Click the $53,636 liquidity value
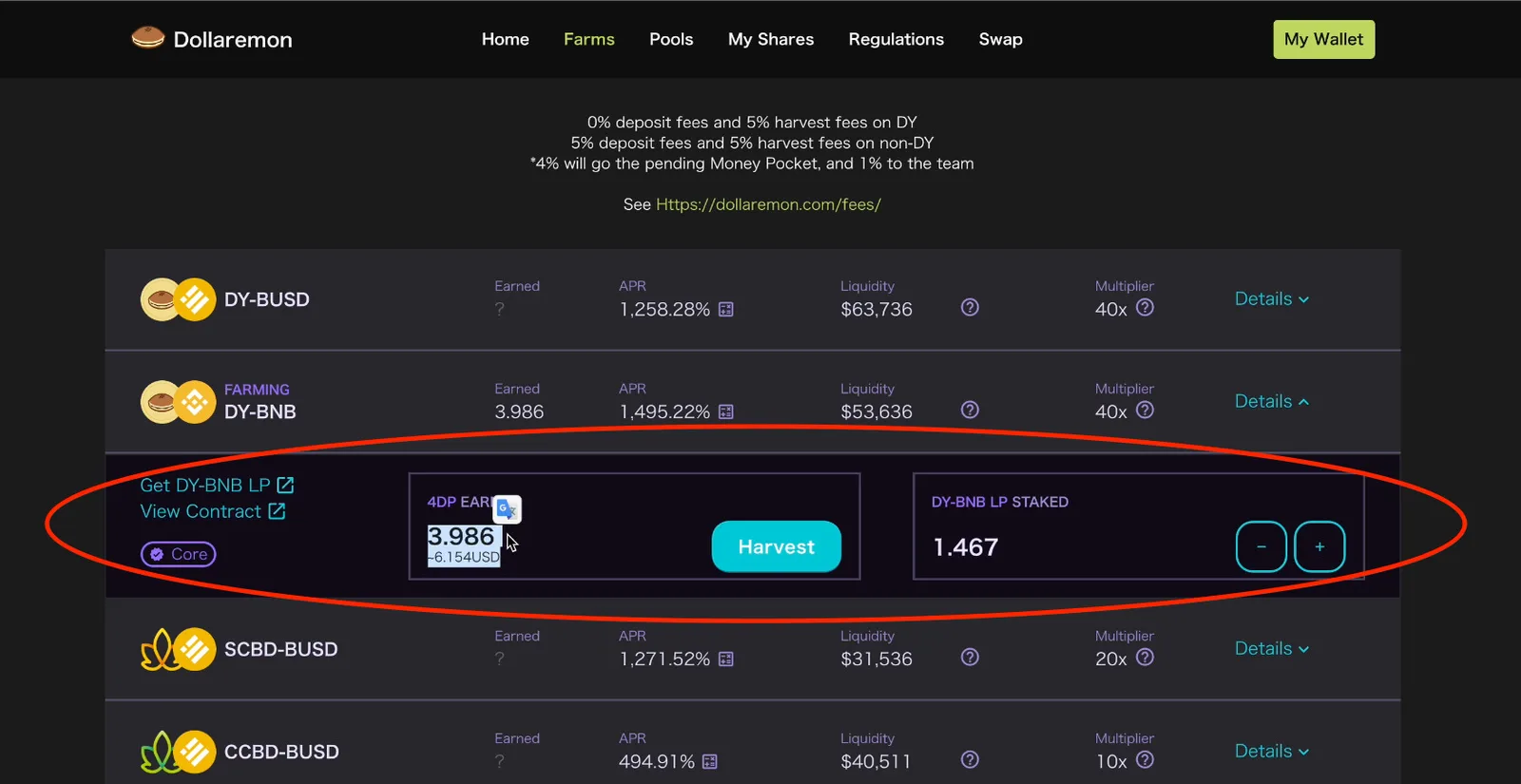The width and height of the screenshot is (1521, 784). pyautogui.click(x=876, y=411)
